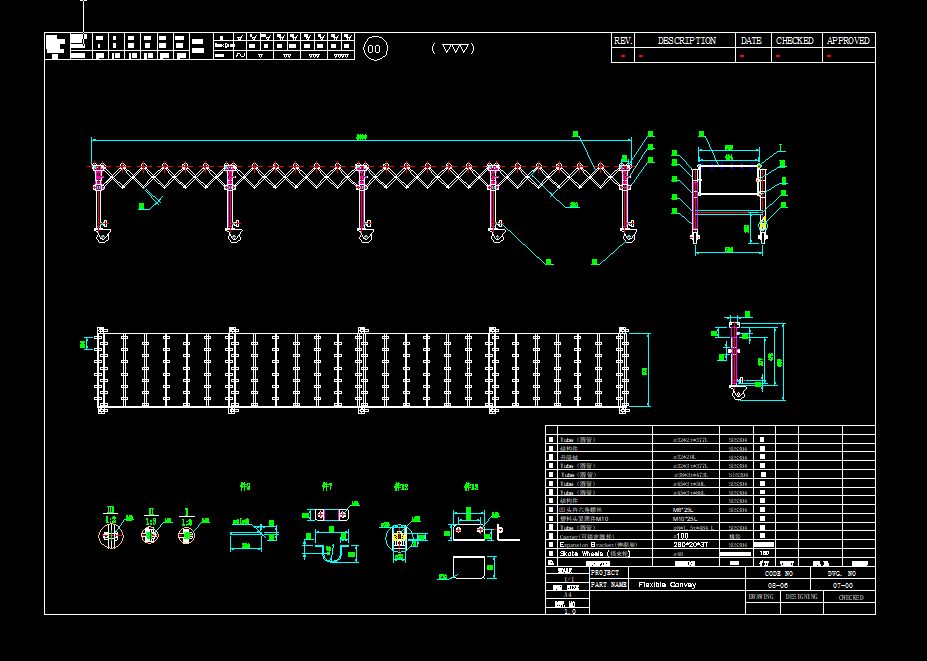This screenshot has width=927, height=661.
Task: Click the Expansion Bracket row text
Action: (x=598, y=545)
